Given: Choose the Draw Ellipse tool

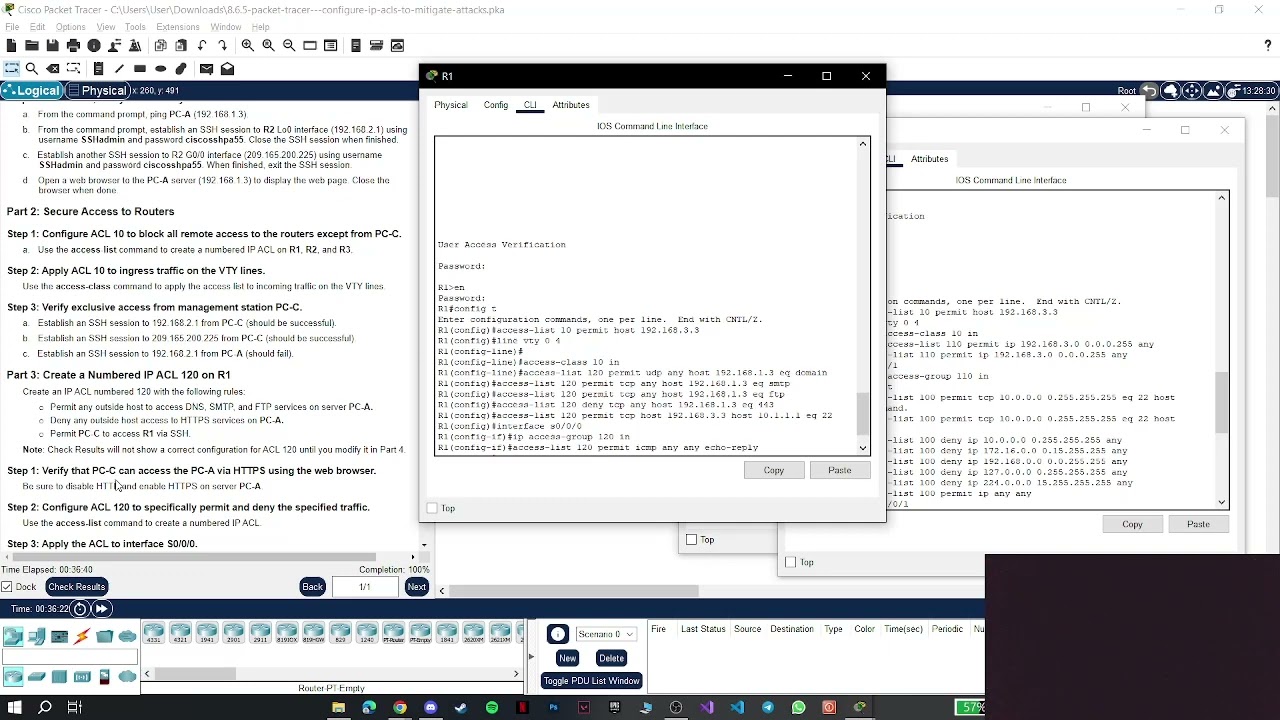Looking at the screenshot, I should point(160,68).
